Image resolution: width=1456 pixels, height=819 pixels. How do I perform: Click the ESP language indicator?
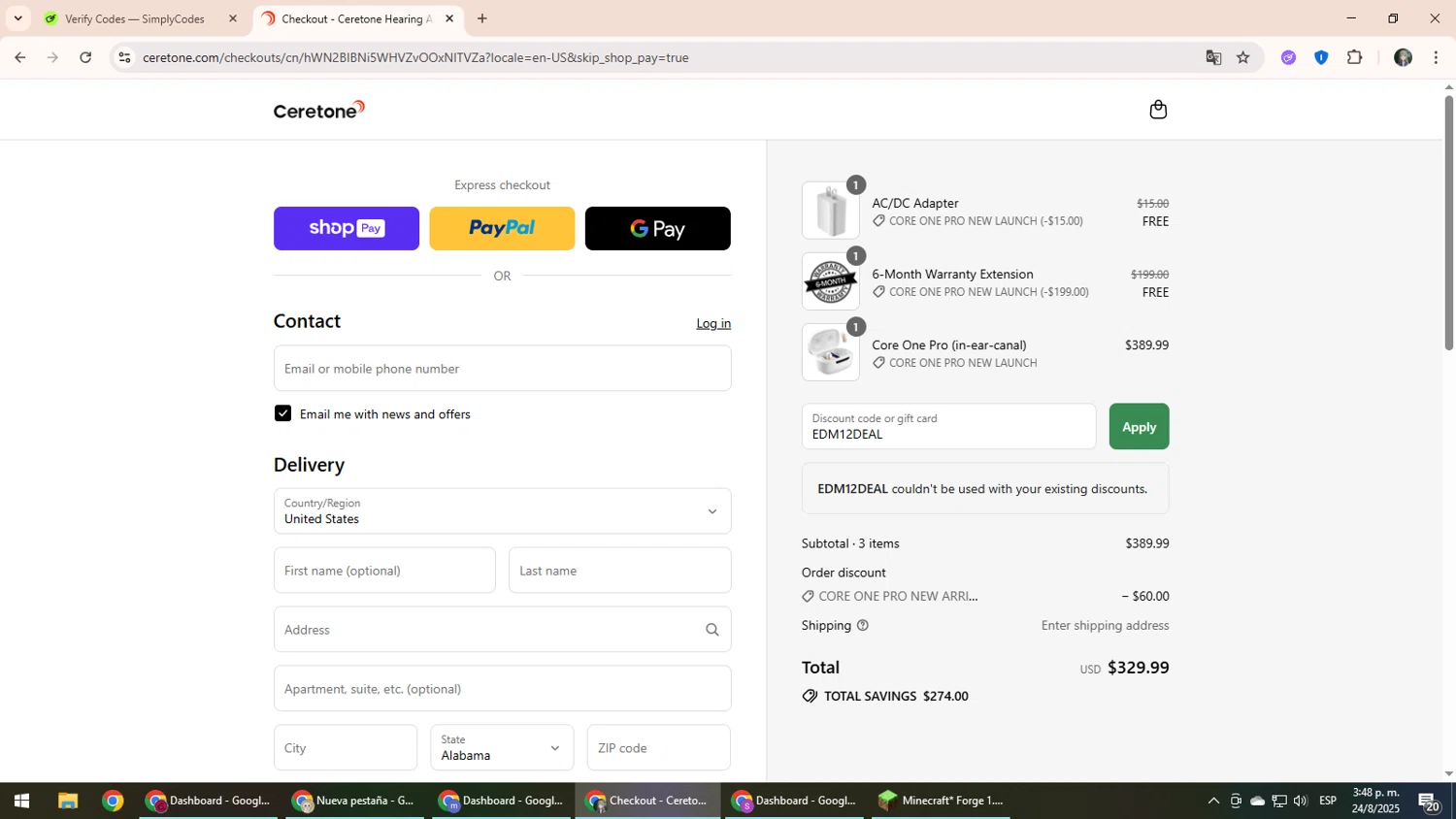[1328, 801]
